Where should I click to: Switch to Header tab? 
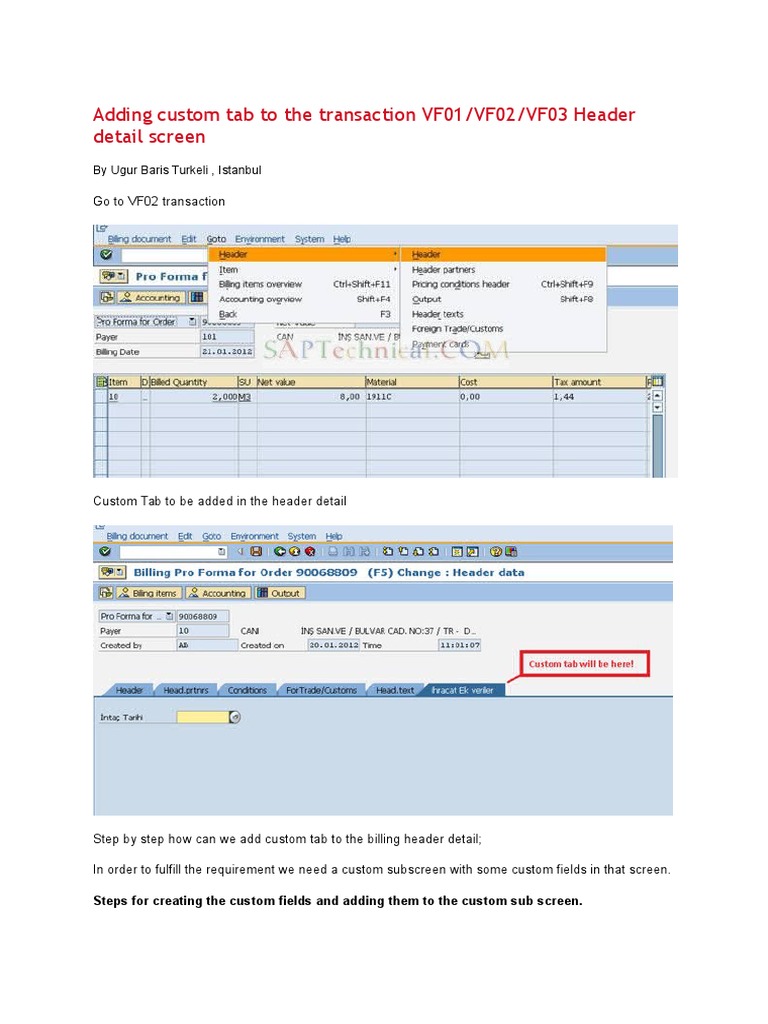point(129,690)
